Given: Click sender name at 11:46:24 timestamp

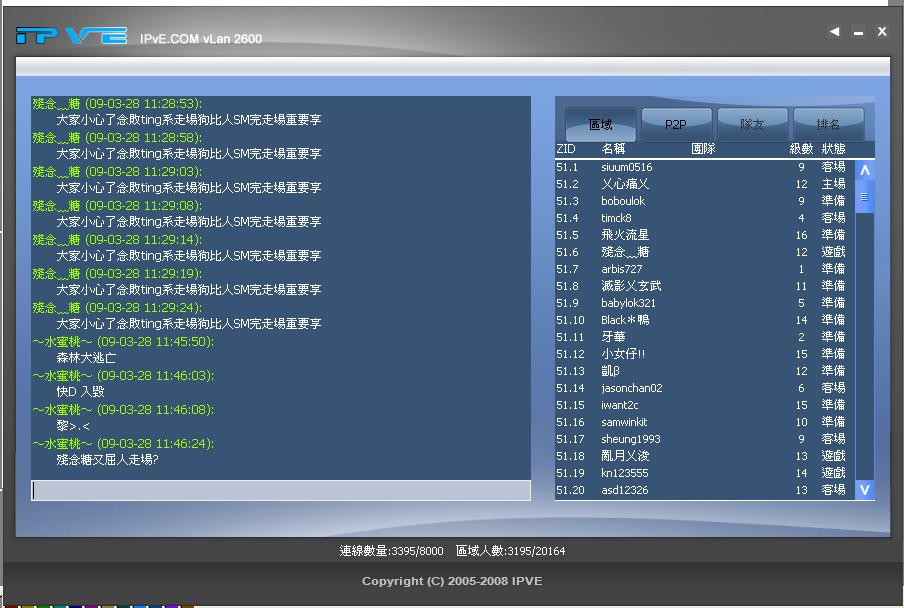Looking at the screenshot, I should tap(62, 444).
